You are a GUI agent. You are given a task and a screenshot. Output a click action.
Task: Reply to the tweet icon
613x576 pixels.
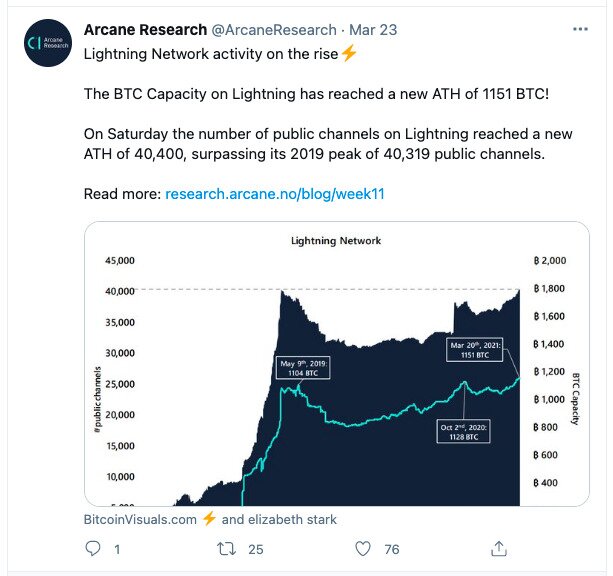93,549
